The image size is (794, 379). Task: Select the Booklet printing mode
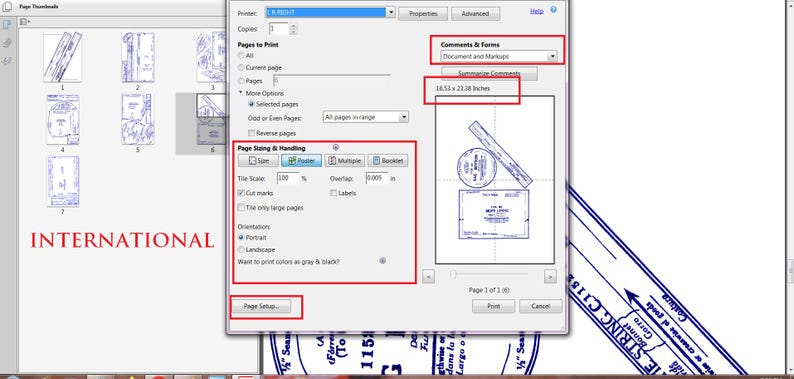[x=387, y=161]
